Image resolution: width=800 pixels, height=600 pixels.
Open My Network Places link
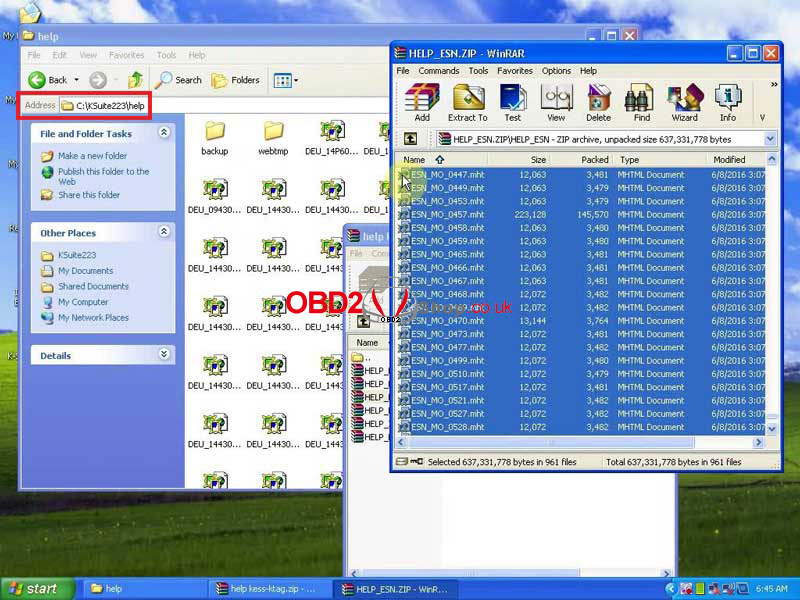click(93, 317)
